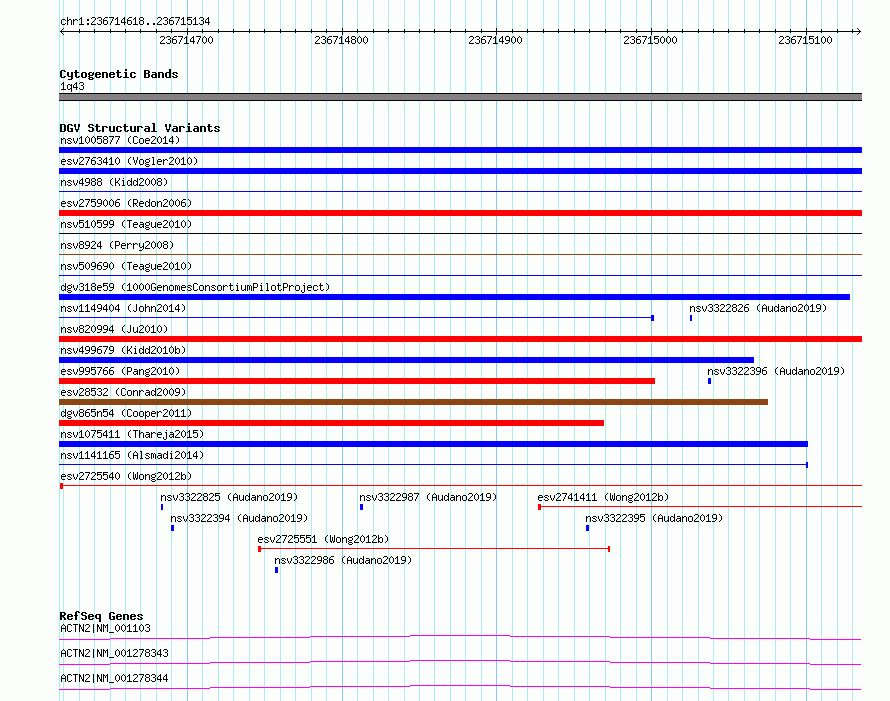Click the esv2725551 (Wong2012b) red line feature
This screenshot has height=701, width=890.
click(434, 549)
